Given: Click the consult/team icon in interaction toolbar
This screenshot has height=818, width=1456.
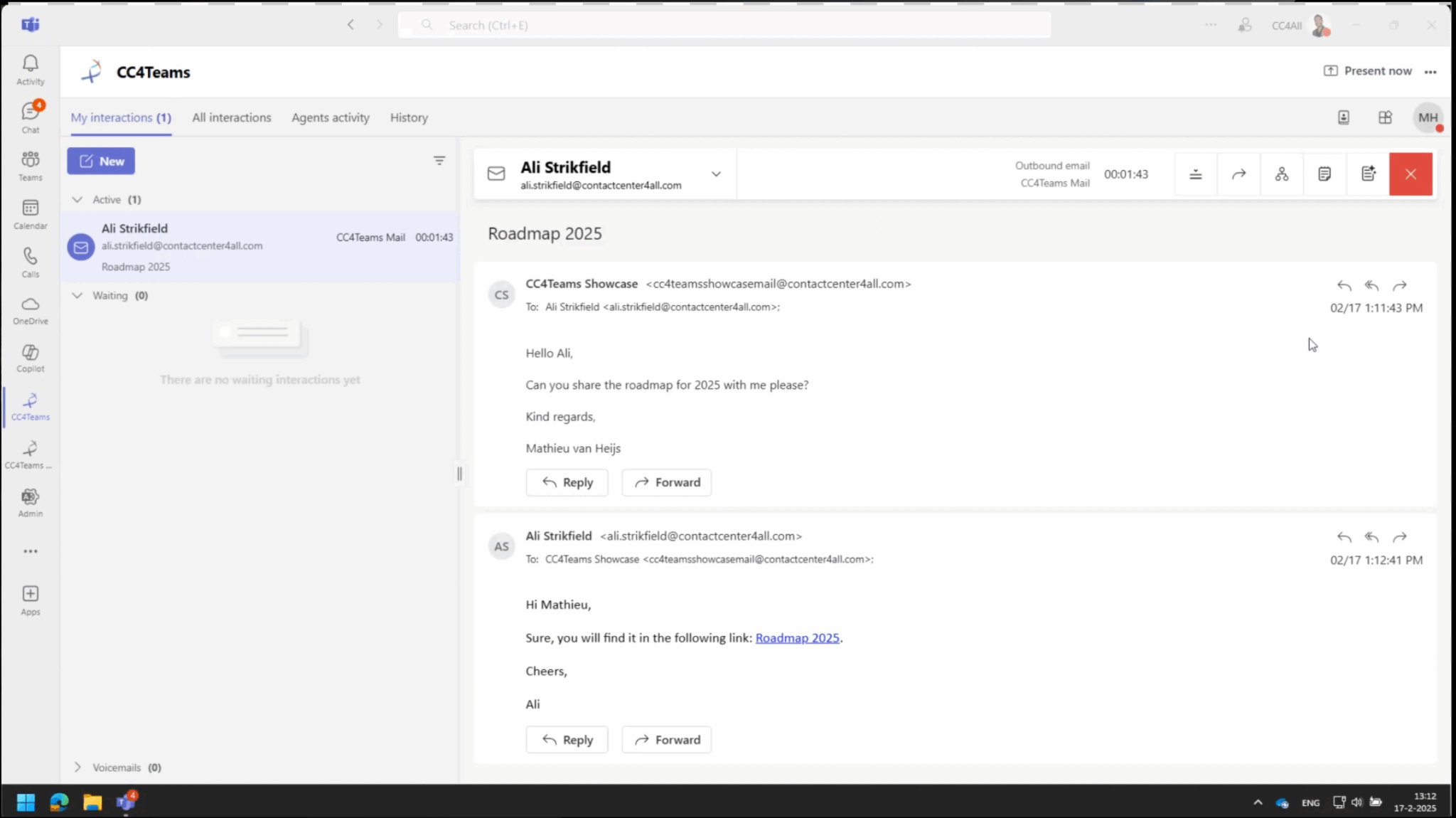Looking at the screenshot, I should tap(1281, 174).
